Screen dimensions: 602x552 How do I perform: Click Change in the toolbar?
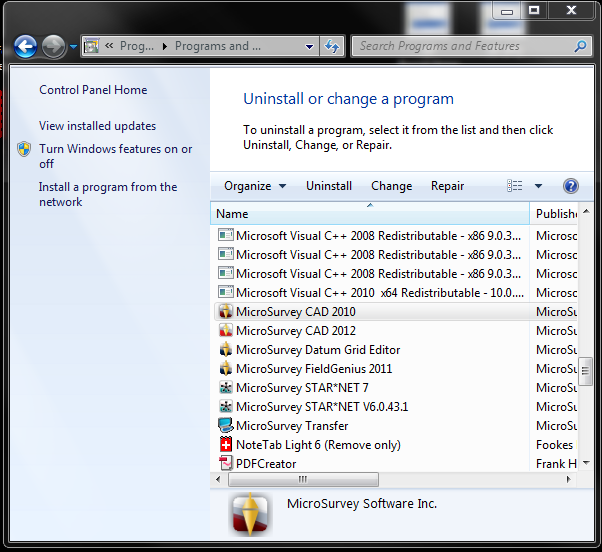point(391,186)
